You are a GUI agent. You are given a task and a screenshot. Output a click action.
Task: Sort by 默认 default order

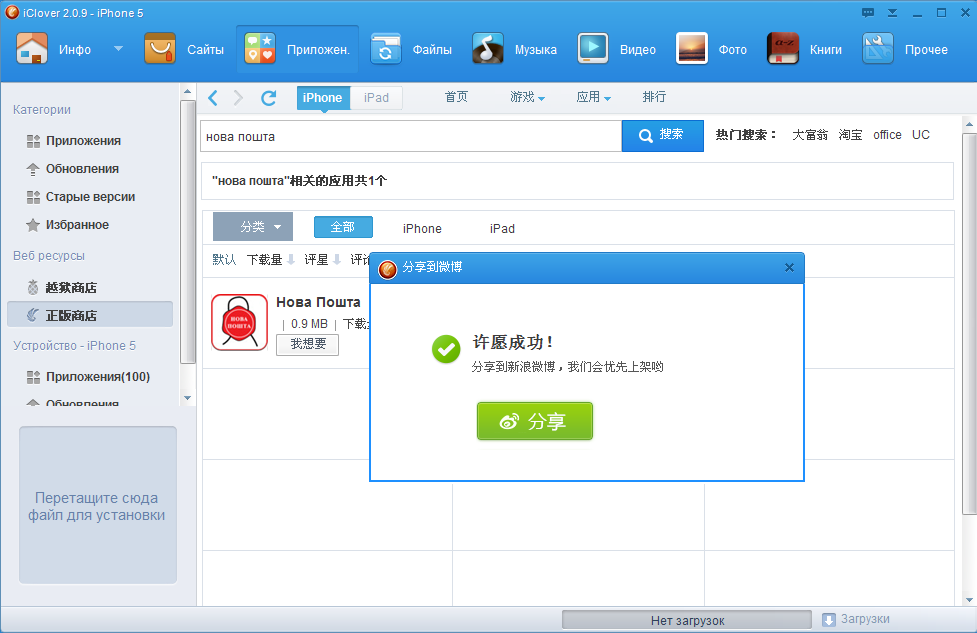click(224, 260)
